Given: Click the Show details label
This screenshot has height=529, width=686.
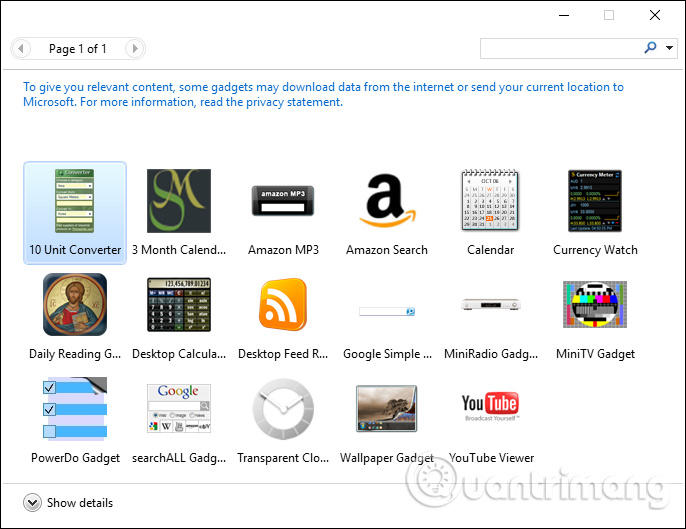Looking at the screenshot, I should [x=80, y=503].
